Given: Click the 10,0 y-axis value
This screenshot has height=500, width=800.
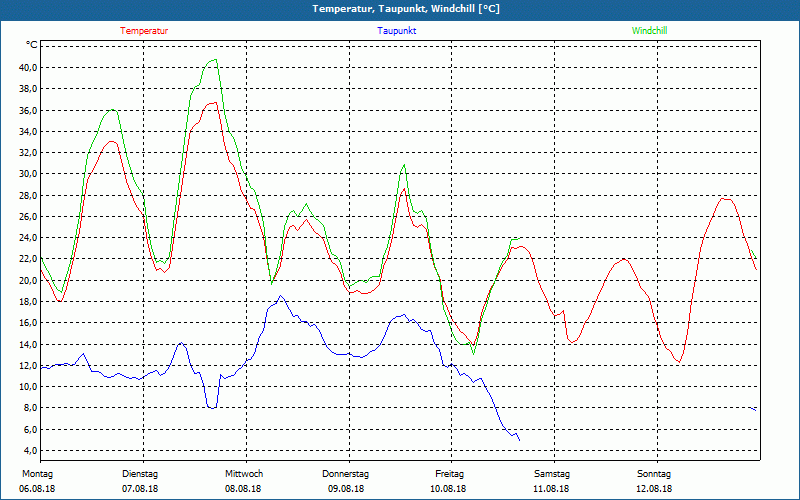Looking at the screenshot, I should click(27, 387).
